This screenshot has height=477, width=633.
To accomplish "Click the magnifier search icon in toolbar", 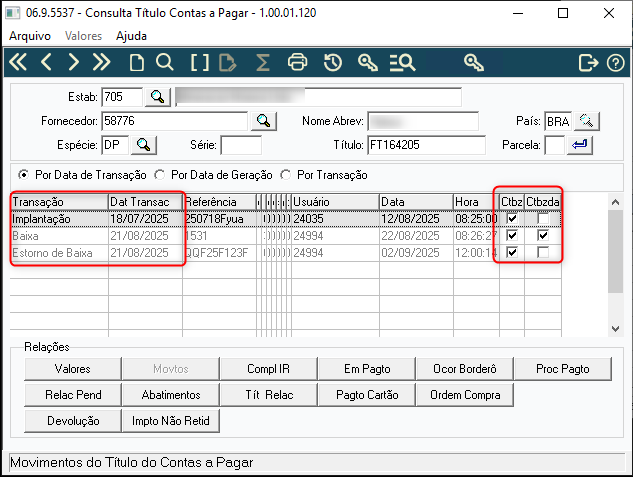I will (165, 62).
